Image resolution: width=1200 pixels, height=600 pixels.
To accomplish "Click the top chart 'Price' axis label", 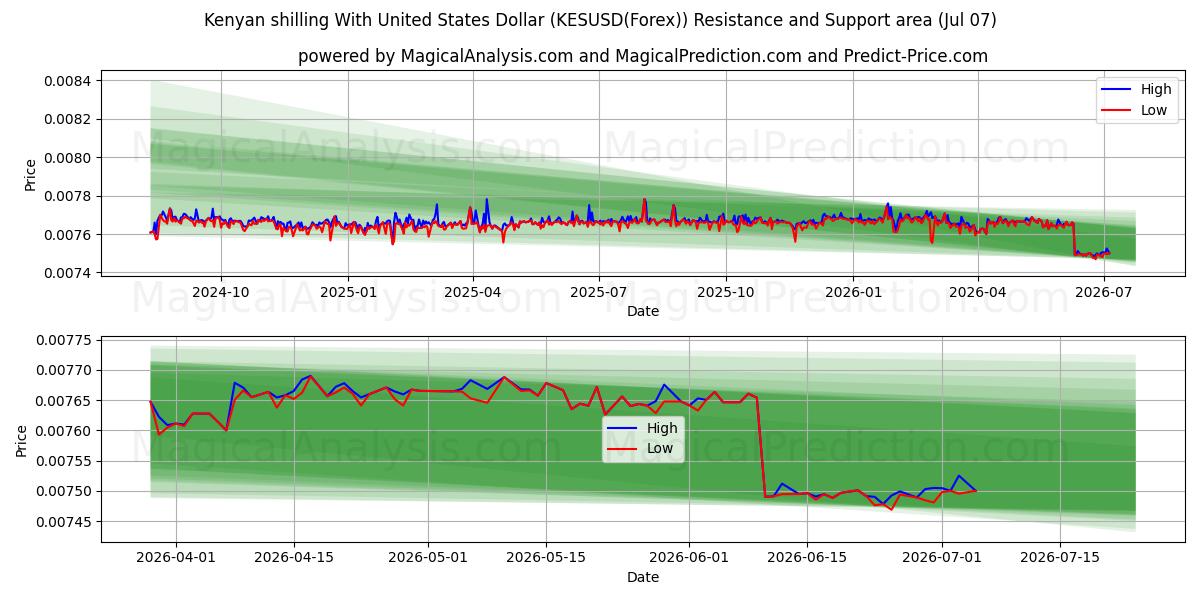I will click(x=30, y=175).
